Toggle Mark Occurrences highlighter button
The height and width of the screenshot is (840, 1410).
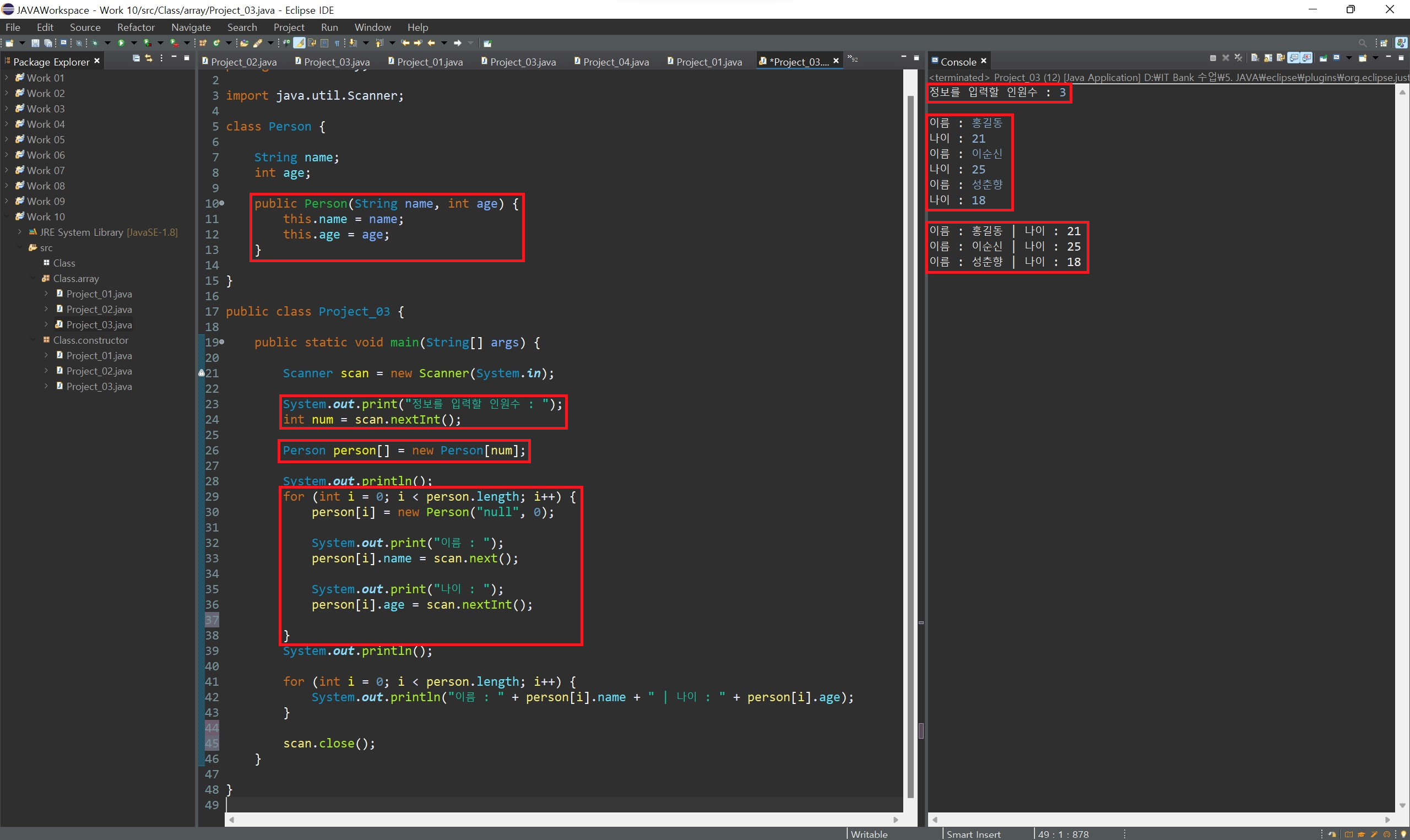tap(299, 43)
